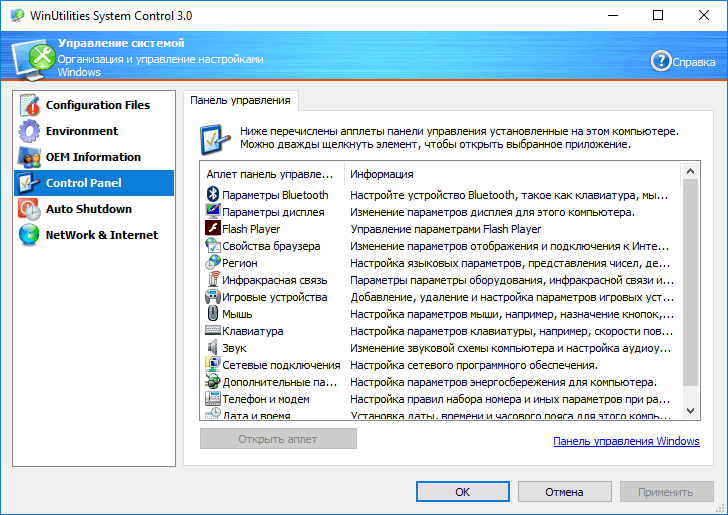Click the gamepad icon for Игровые устройства
The height and width of the screenshot is (515, 728).
(213, 296)
